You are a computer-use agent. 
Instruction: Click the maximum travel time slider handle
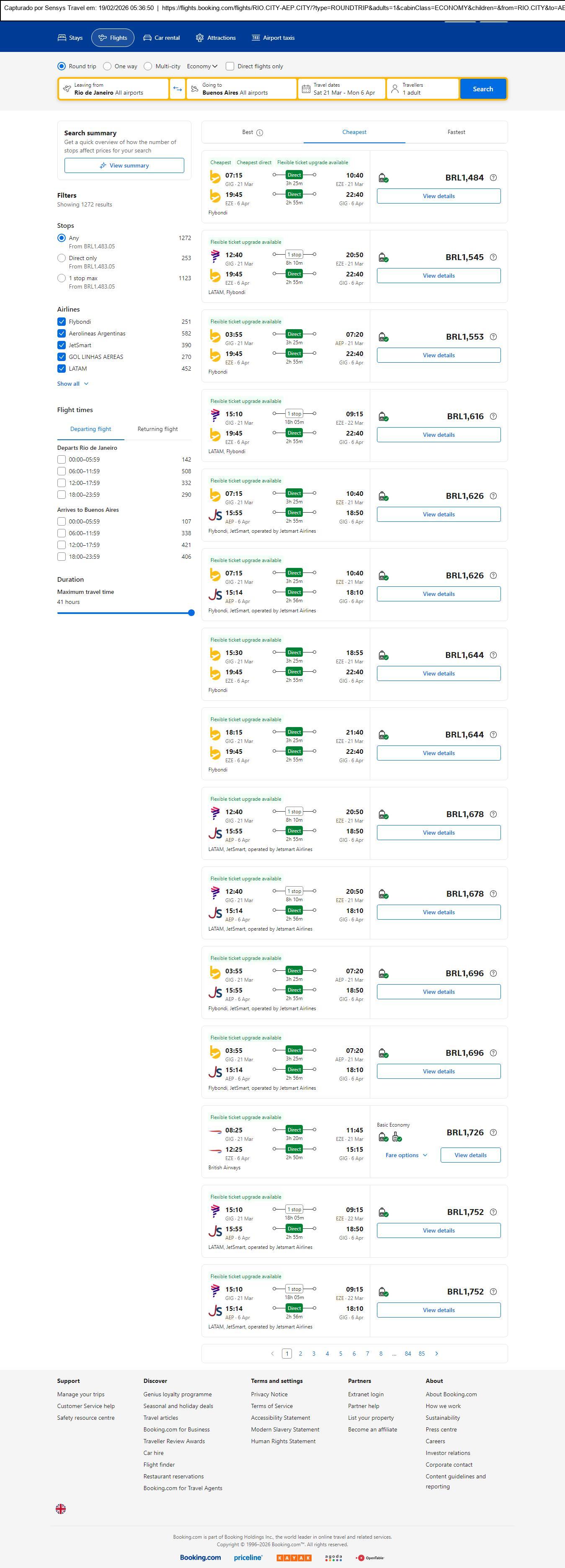point(191,613)
